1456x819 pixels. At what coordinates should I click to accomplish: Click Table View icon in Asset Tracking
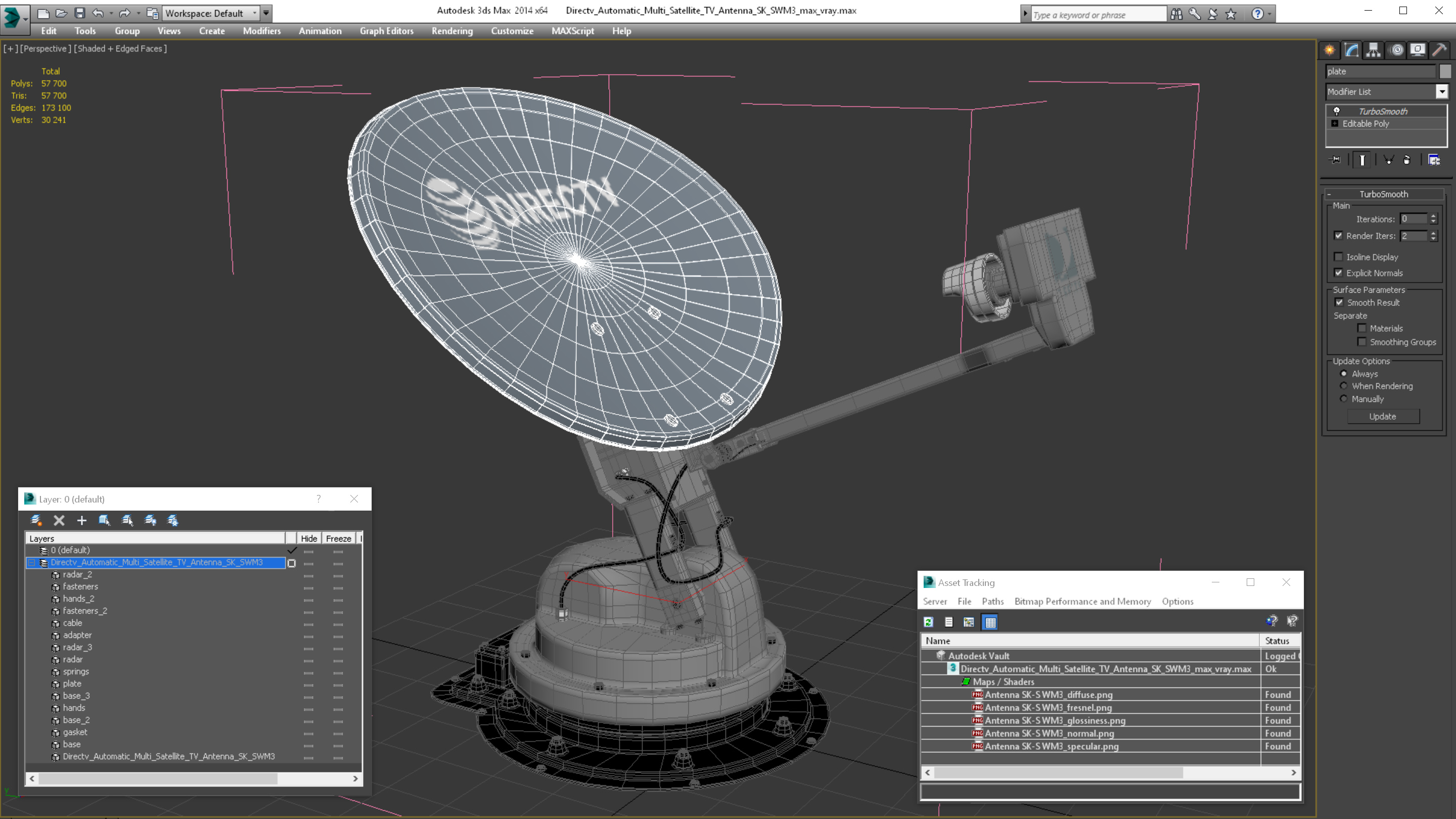point(990,622)
